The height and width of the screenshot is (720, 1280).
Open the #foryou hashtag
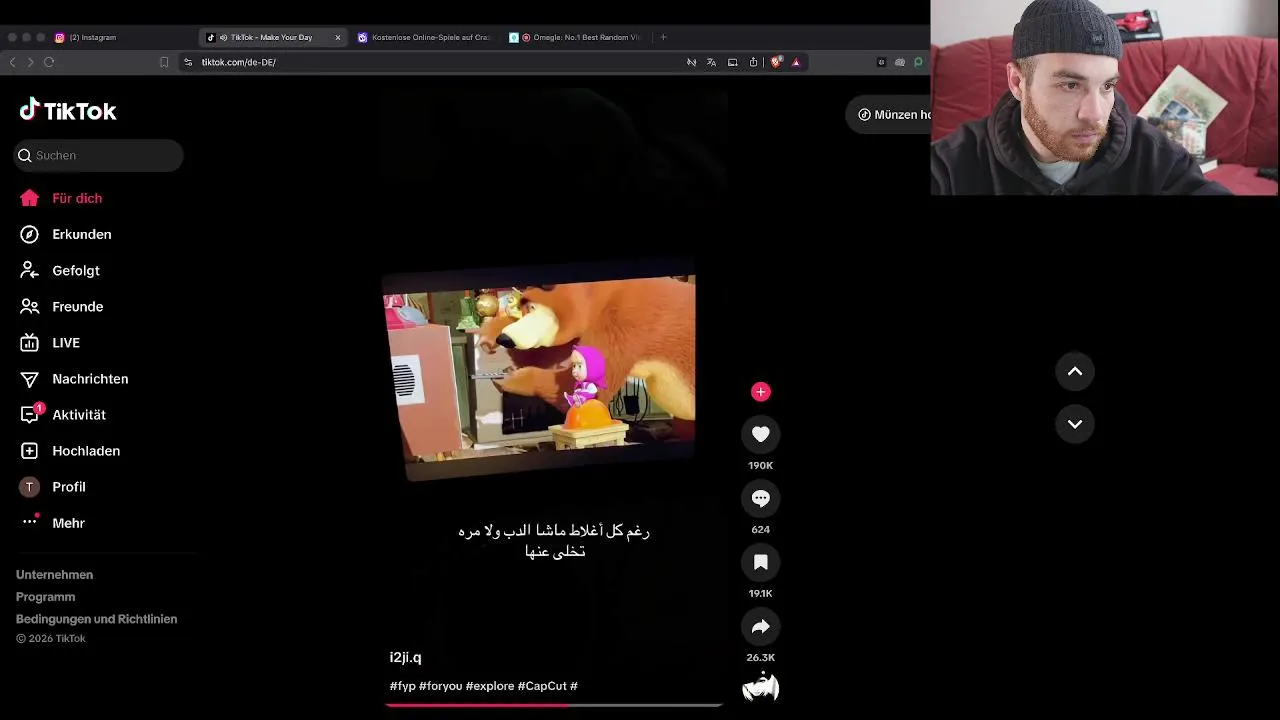click(440, 686)
